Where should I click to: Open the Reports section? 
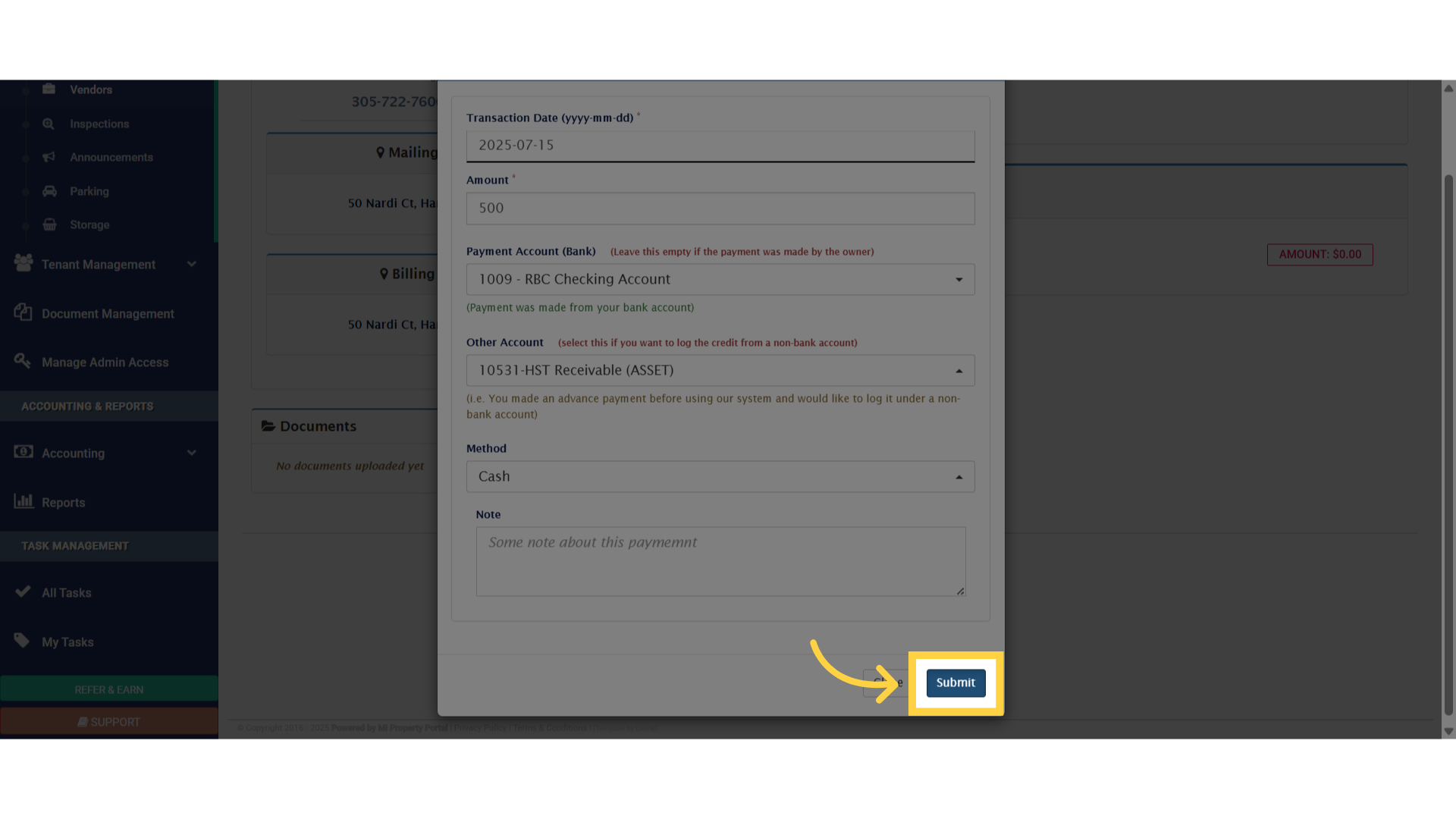click(x=64, y=503)
